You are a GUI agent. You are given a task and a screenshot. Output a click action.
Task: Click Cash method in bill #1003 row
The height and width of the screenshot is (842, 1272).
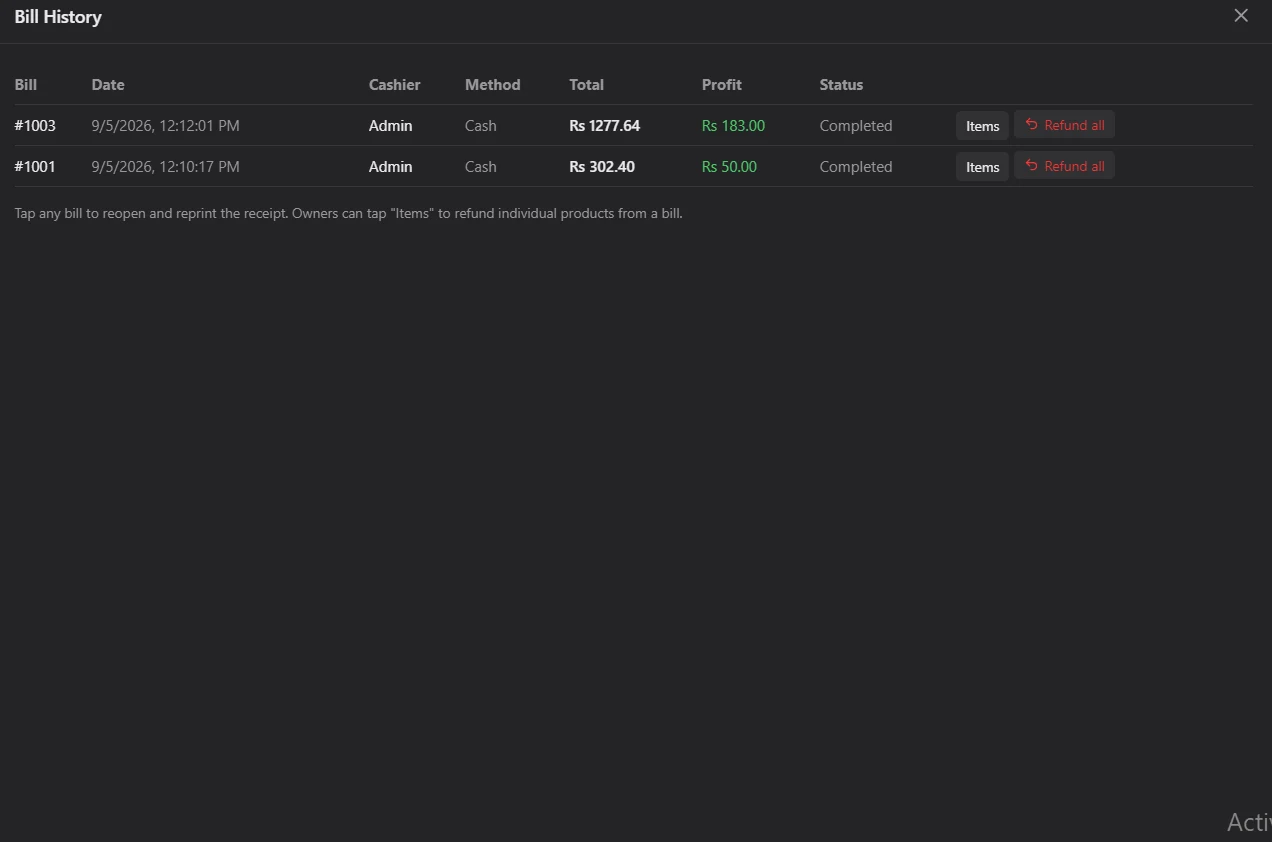pyautogui.click(x=481, y=126)
